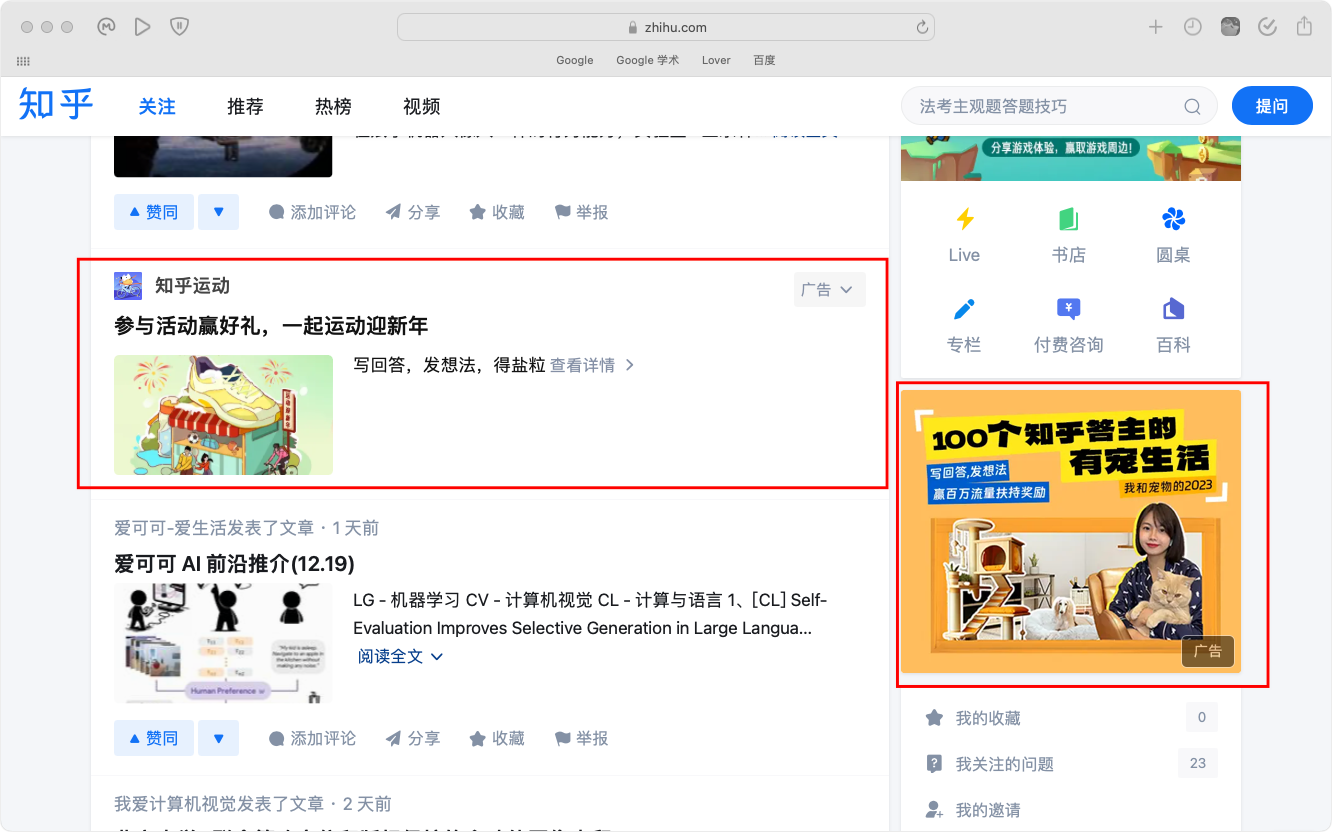Screen dimensions: 1332x832
Task: Click the blue 提问 button
Action: [x=1271, y=106]
